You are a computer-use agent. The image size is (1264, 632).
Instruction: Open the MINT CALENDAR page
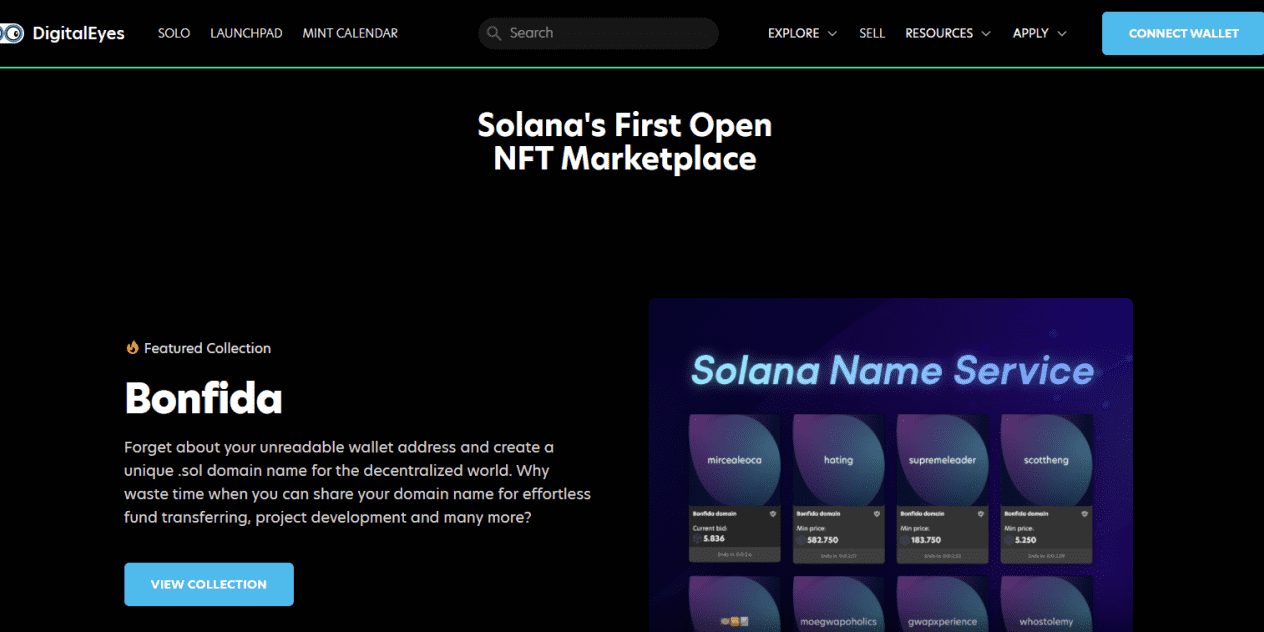350,33
